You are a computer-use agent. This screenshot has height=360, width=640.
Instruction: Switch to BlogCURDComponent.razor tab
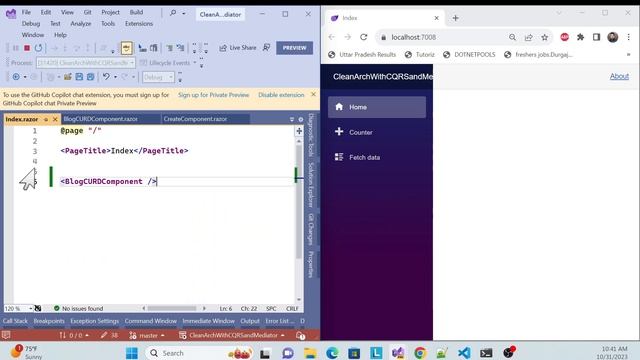pyautogui.click(x=100, y=119)
